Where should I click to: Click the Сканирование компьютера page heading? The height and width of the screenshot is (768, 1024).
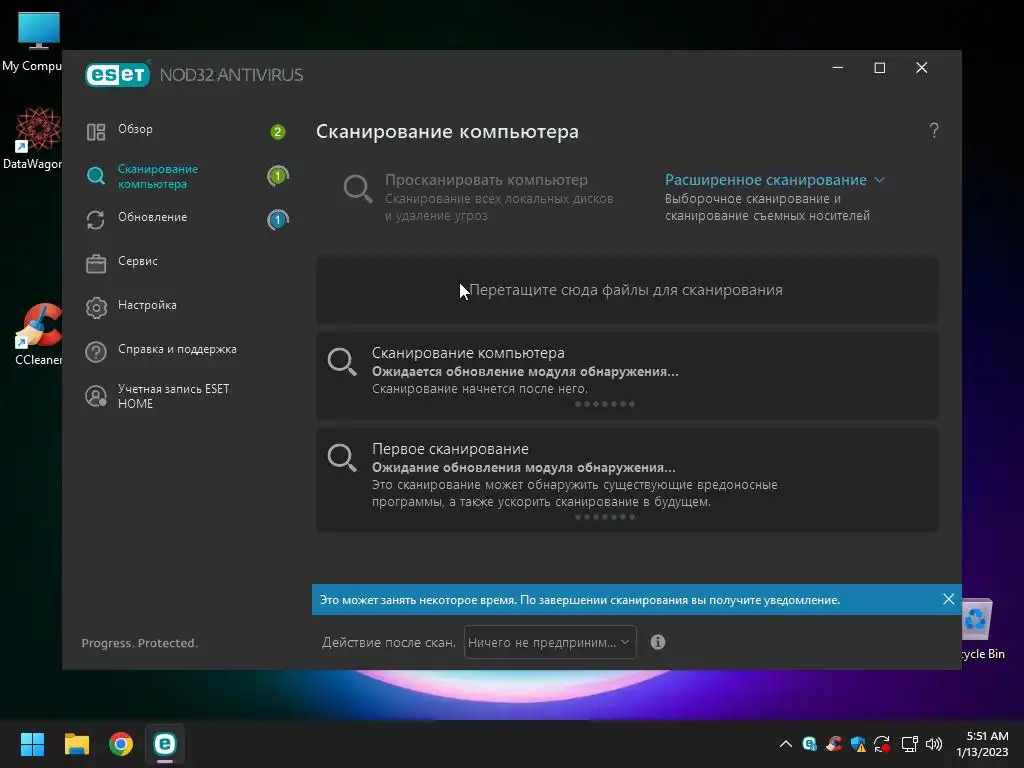pyautogui.click(x=447, y=131)
